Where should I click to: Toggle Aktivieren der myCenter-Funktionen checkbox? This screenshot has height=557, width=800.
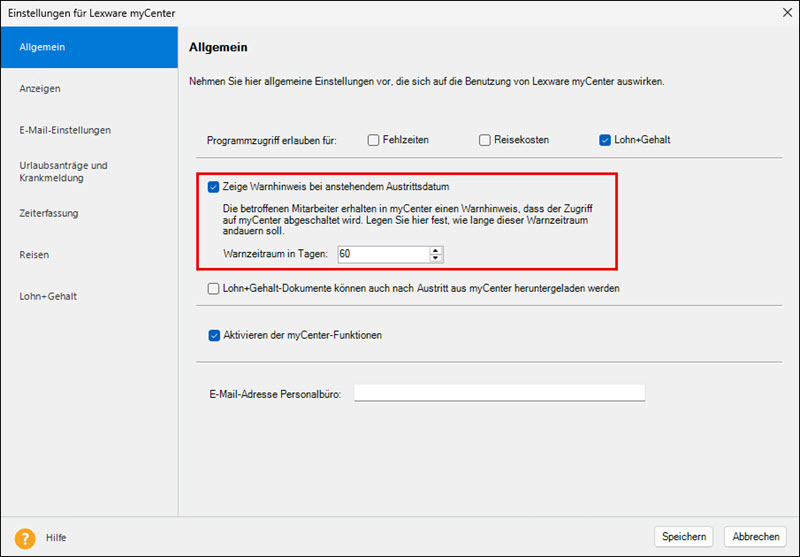[214, 336]
